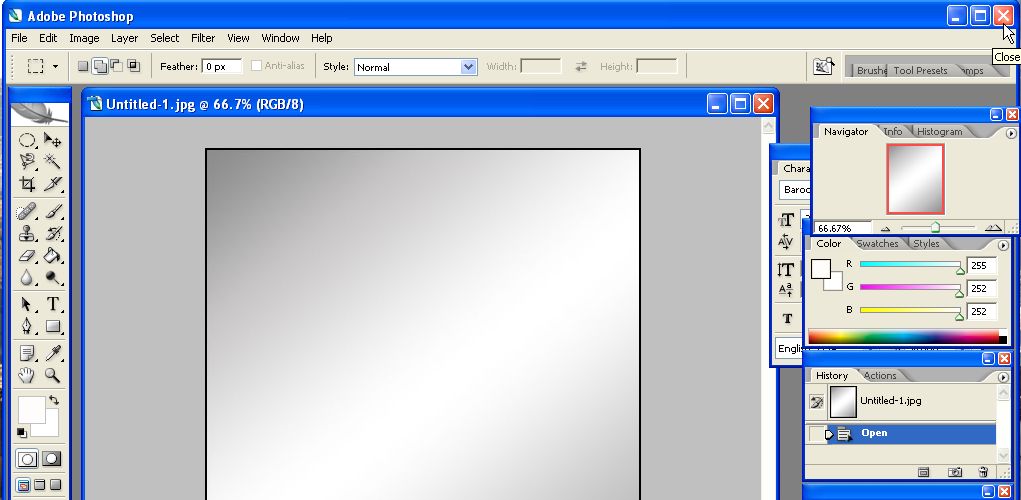Open the Style dropdown in options bar
Image resolution: width=1021 pixels, height=500 pixels.
[x=468, y=67]
